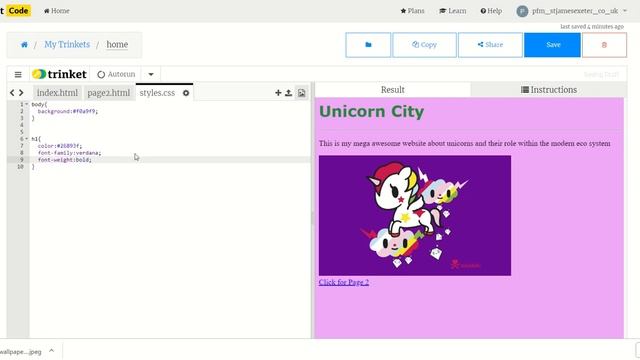Share this trinket
Image resolution: width=640 pixels, height=360 pixels.
(490, 45)
